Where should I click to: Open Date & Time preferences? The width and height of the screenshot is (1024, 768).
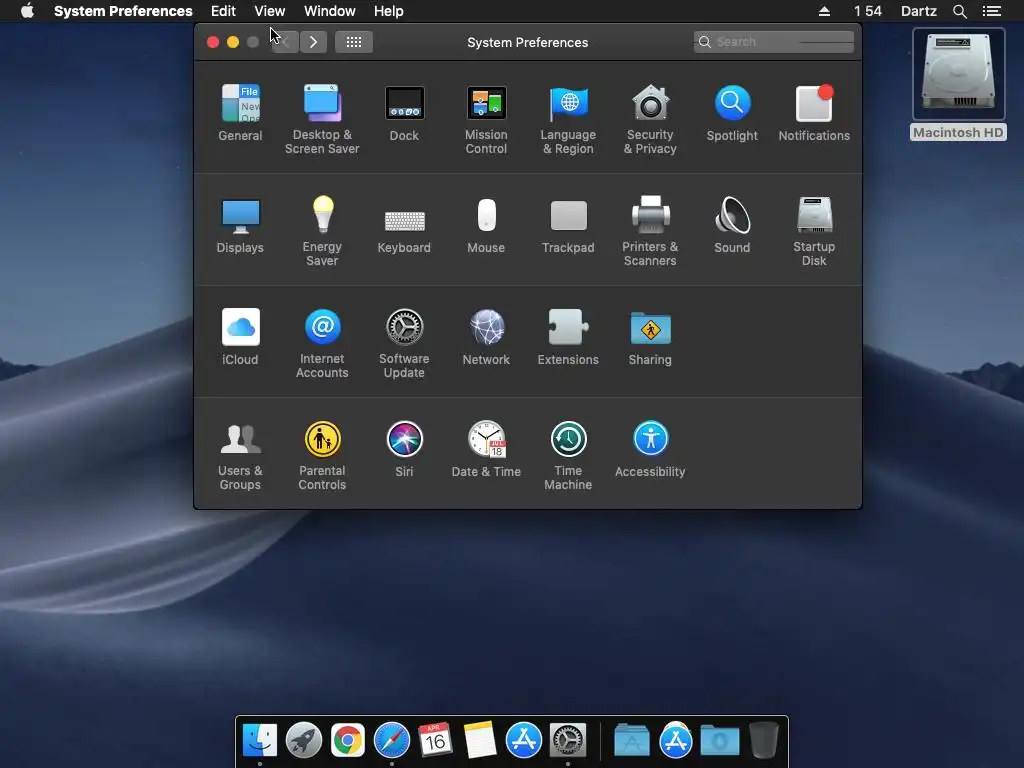486,449
